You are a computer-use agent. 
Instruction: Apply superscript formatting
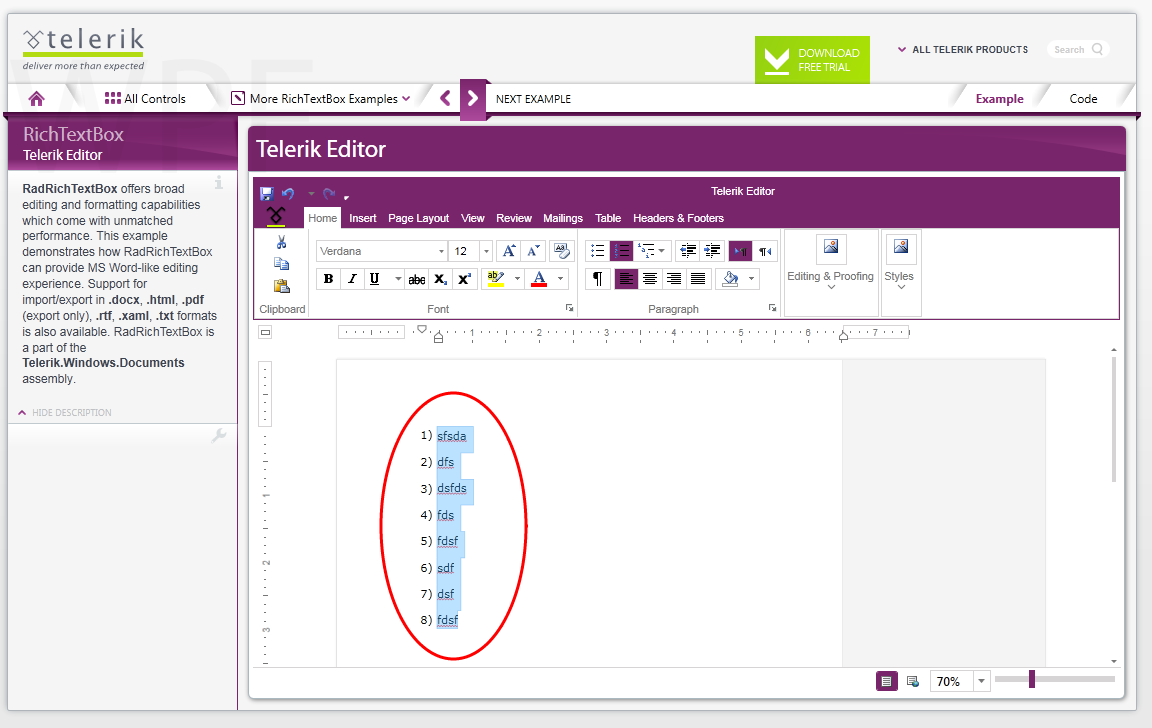tap(464, 279)
